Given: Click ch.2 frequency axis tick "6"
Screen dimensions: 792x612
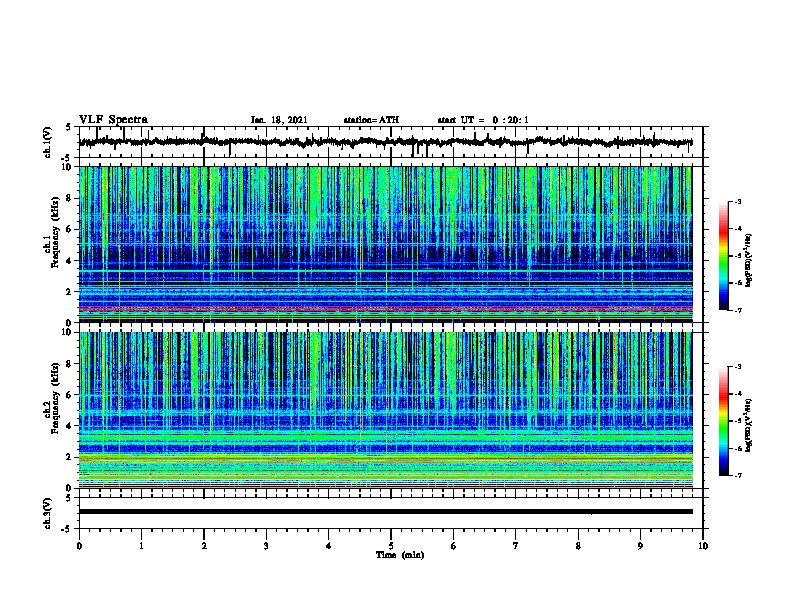Looking at the screenshot, I should [x=69, y=395].
